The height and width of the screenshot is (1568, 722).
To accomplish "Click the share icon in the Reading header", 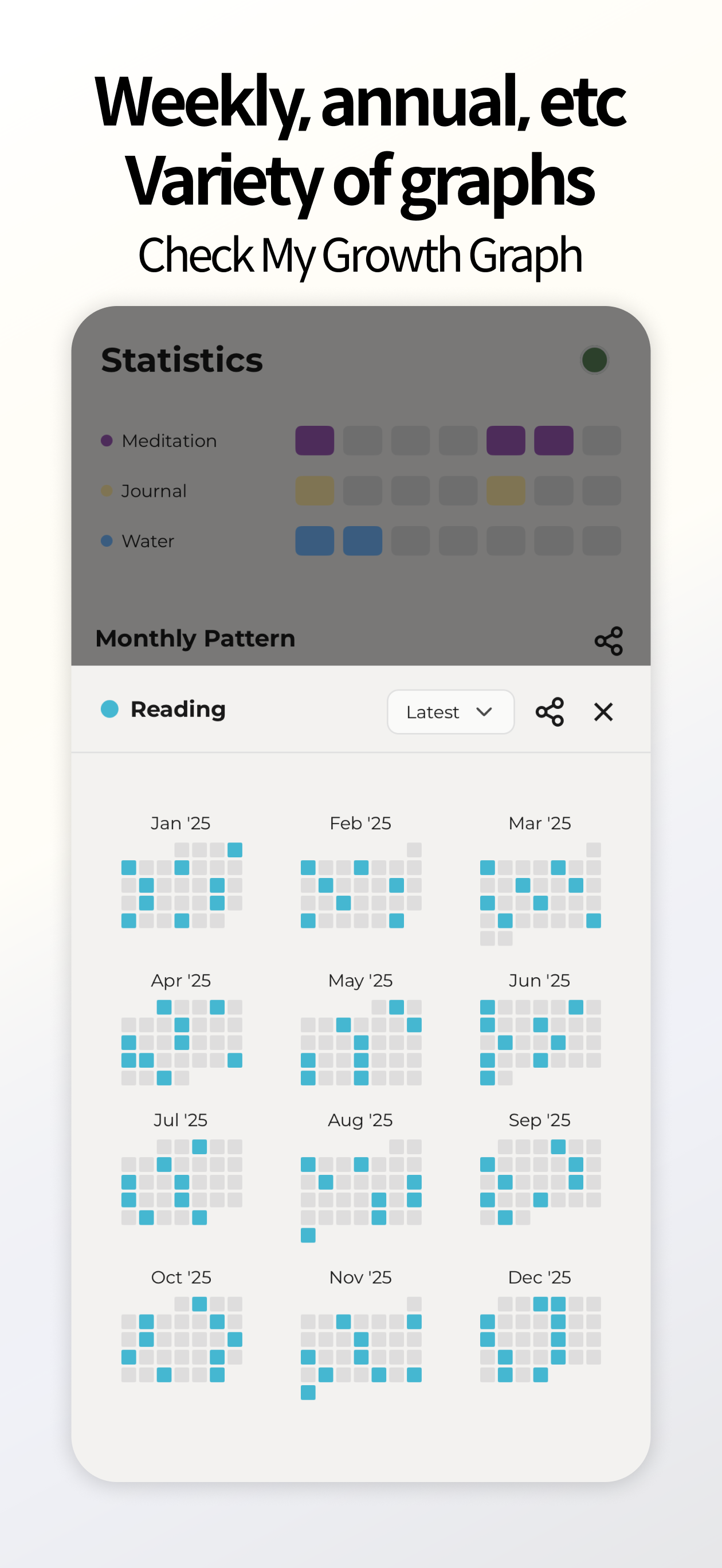I will point(550,711).
